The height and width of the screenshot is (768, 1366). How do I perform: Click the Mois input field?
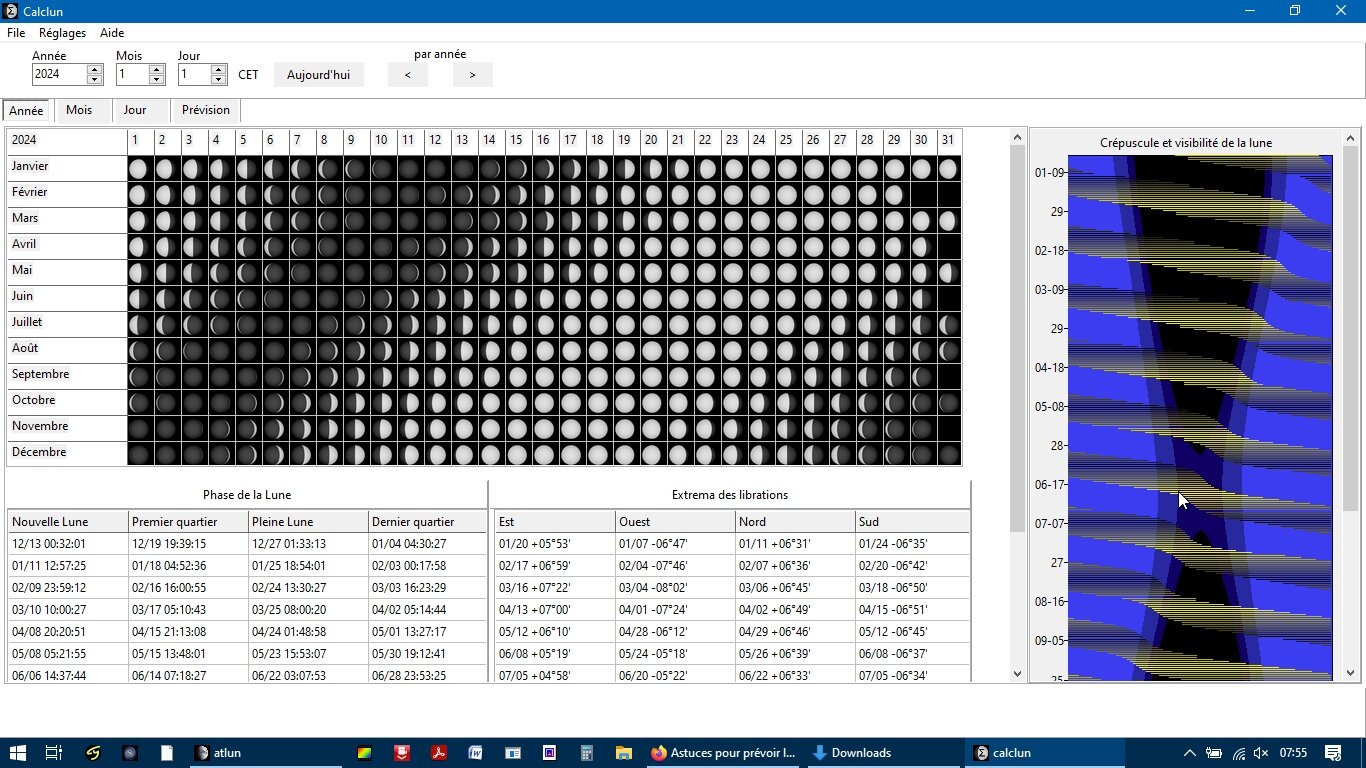(x=133, y=74)
